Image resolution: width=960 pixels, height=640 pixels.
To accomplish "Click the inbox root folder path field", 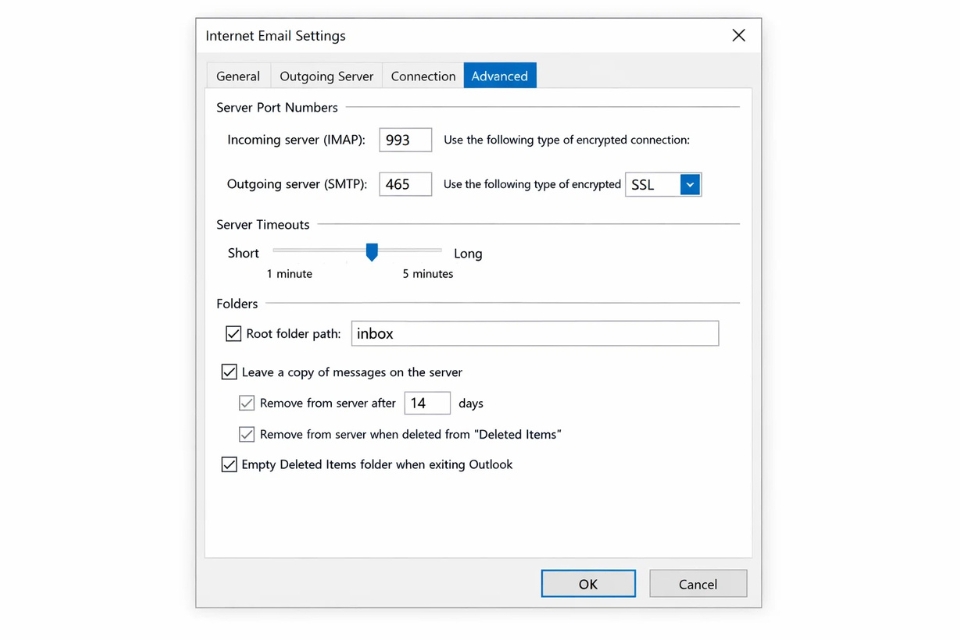I will coord(534,333).
